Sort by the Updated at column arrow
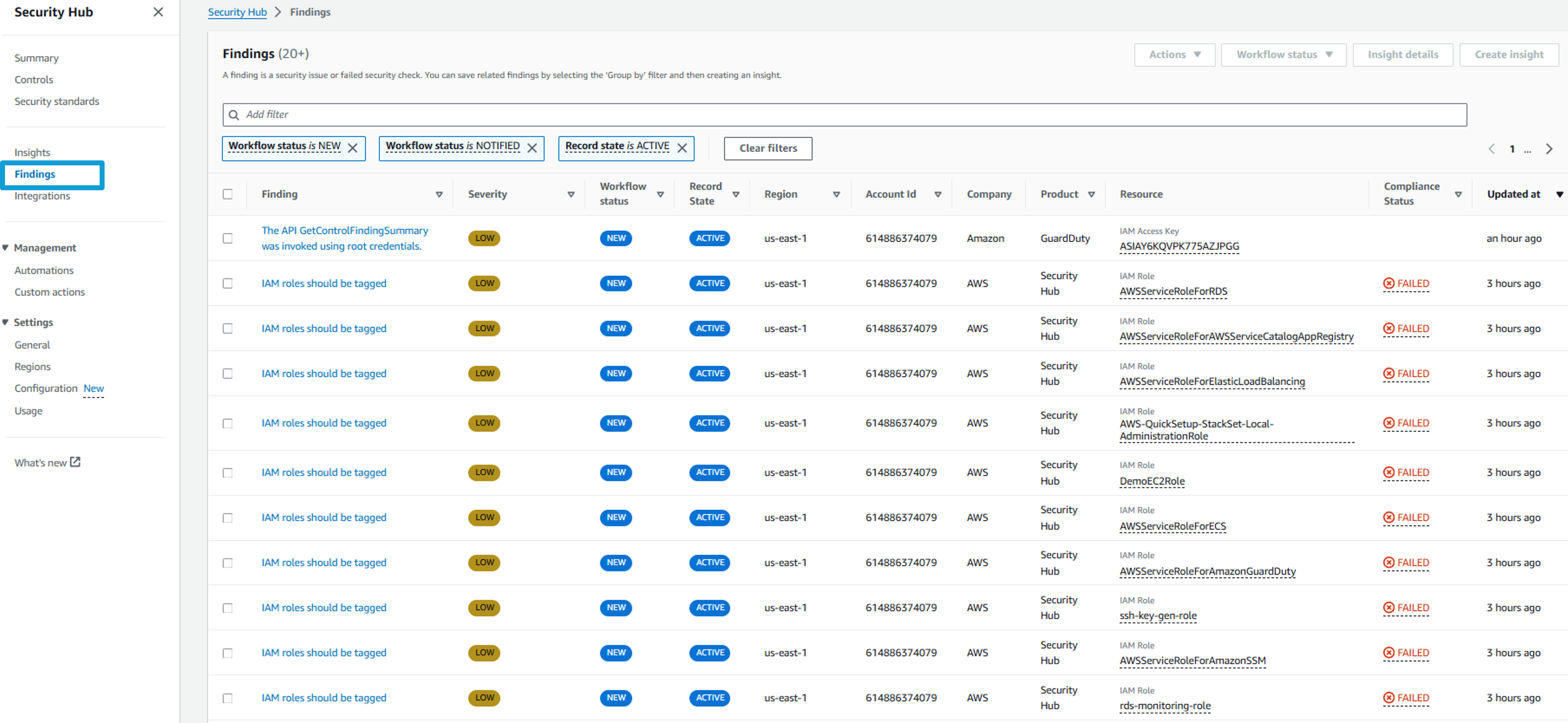This screenshot has height=723, width=1568. [1559, 194]
